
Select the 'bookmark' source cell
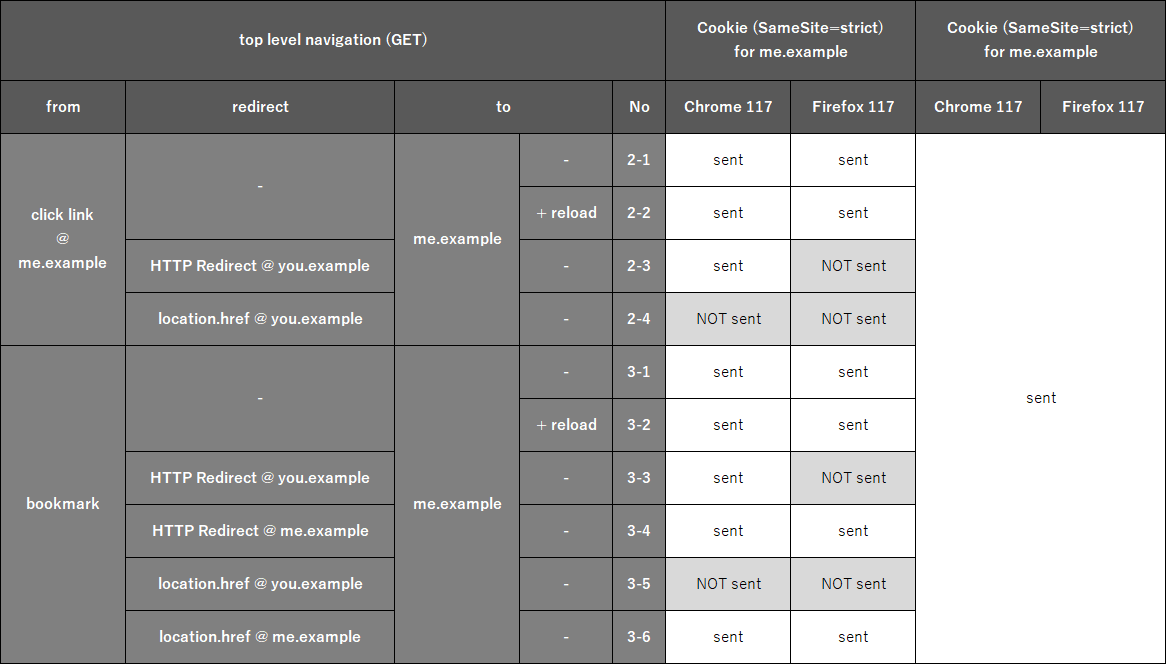pyautogui.click(x=63, y=504)
